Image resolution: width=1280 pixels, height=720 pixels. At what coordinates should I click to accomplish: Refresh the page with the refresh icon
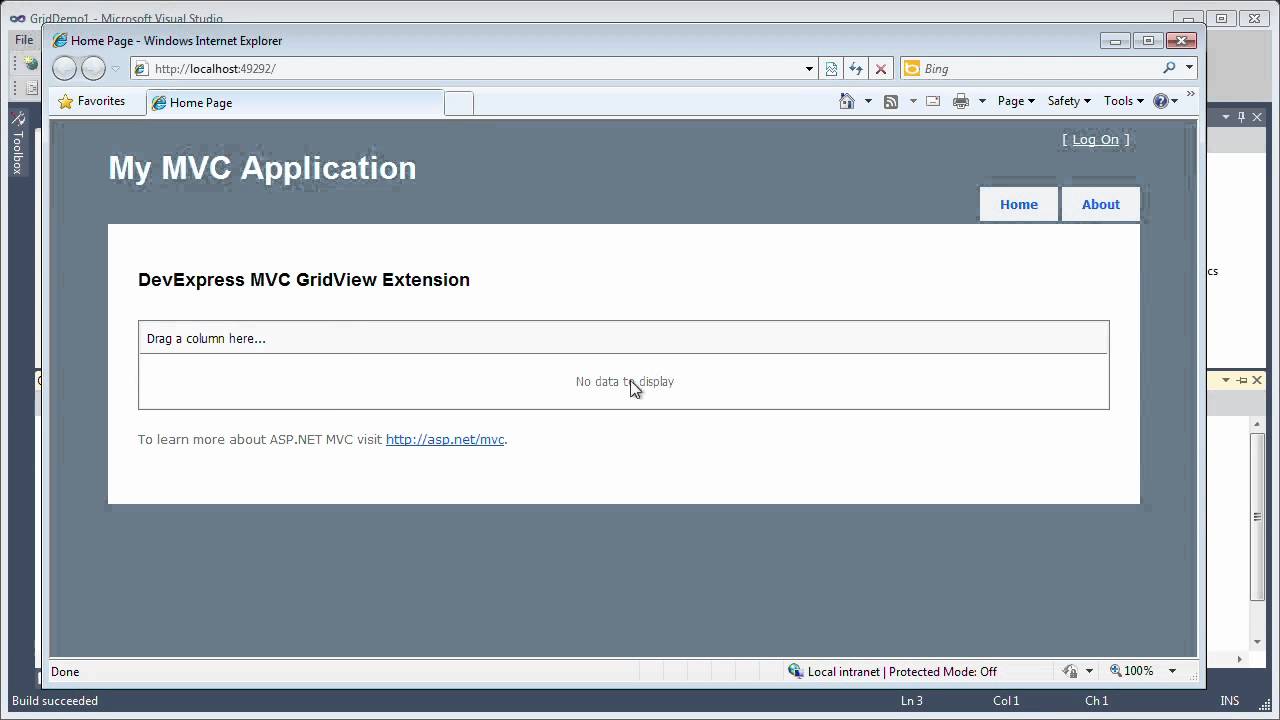click(856, 69)
